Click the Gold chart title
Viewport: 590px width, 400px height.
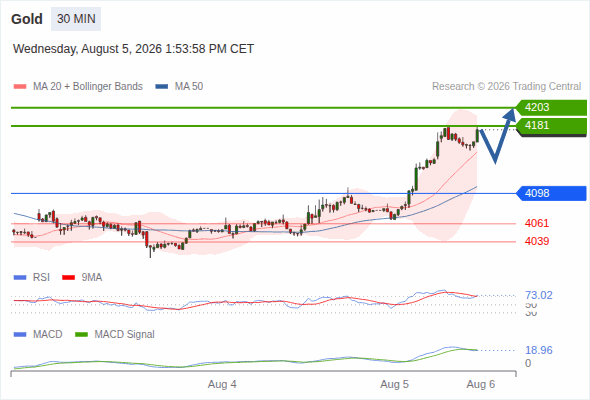tap(27, 19)
